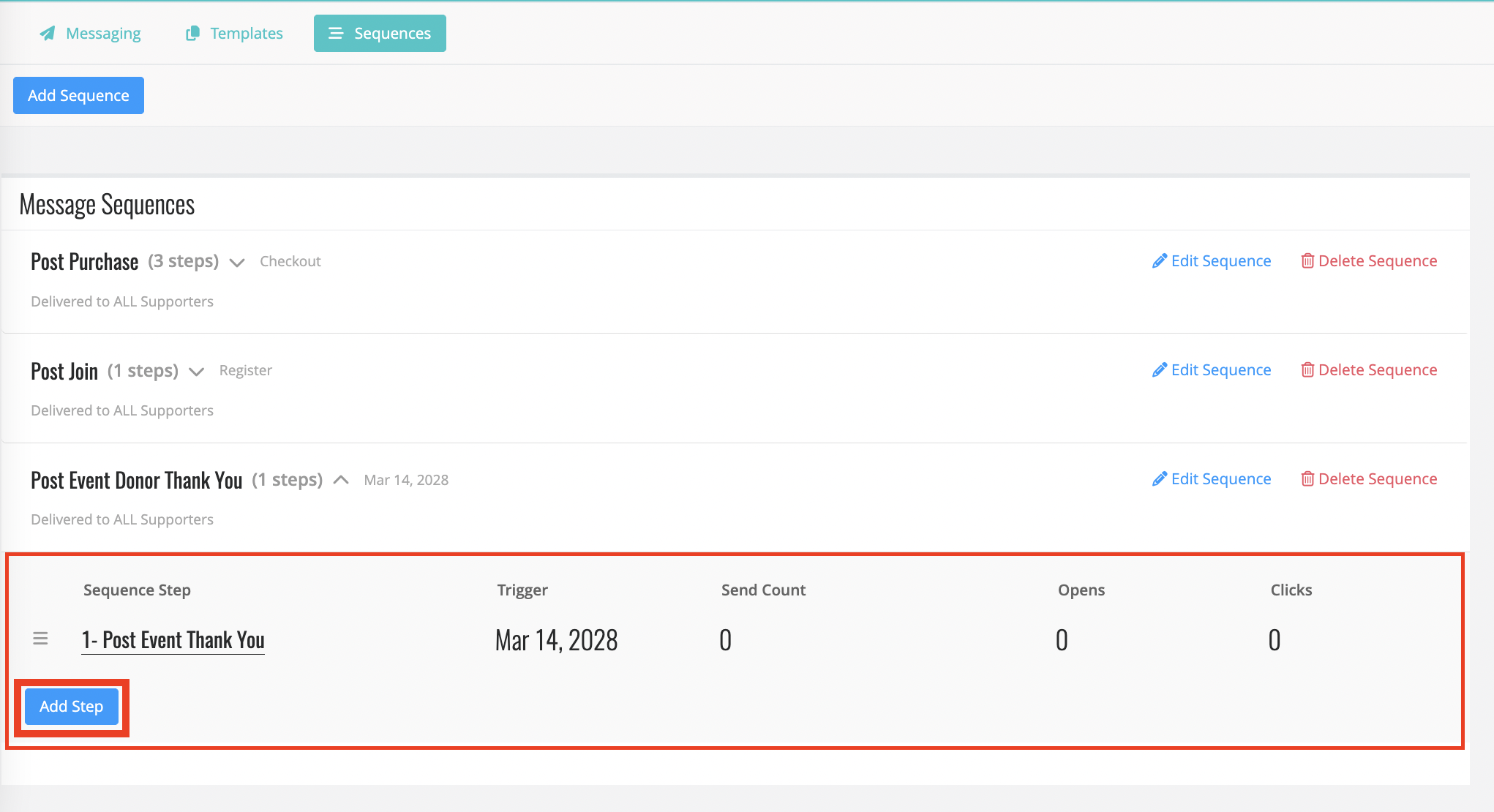This screenshot has width=1494, height=812.
Task: Edit the Post Join sequence
Action: pos(1212,370)
